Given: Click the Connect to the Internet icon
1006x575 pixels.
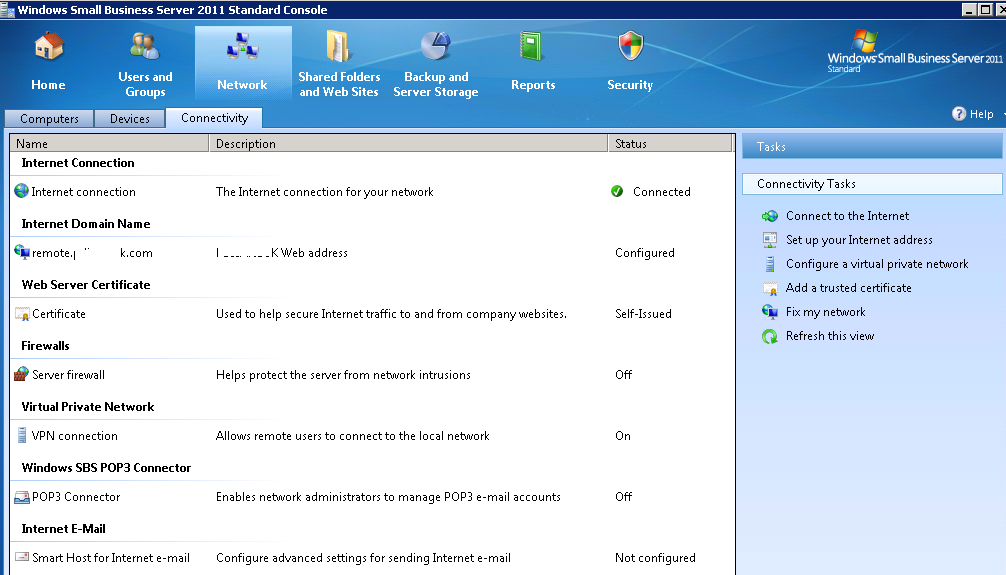Looking at the screenshot, I should [x=770, y=216].
